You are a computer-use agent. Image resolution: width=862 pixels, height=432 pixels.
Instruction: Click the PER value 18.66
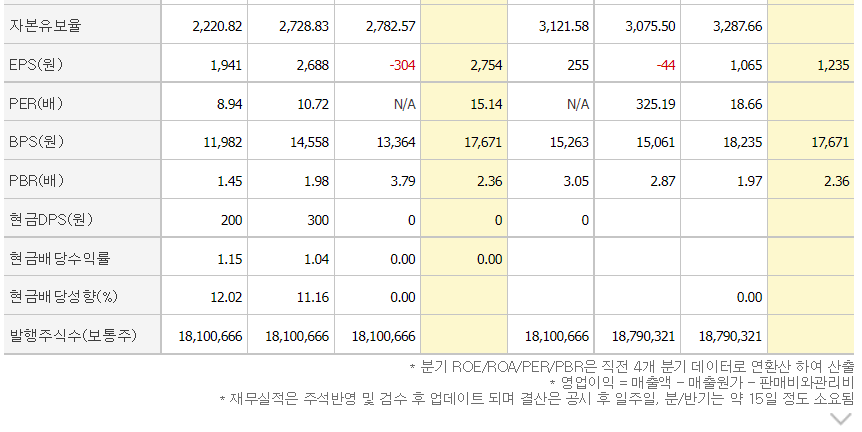pos(747,104)
